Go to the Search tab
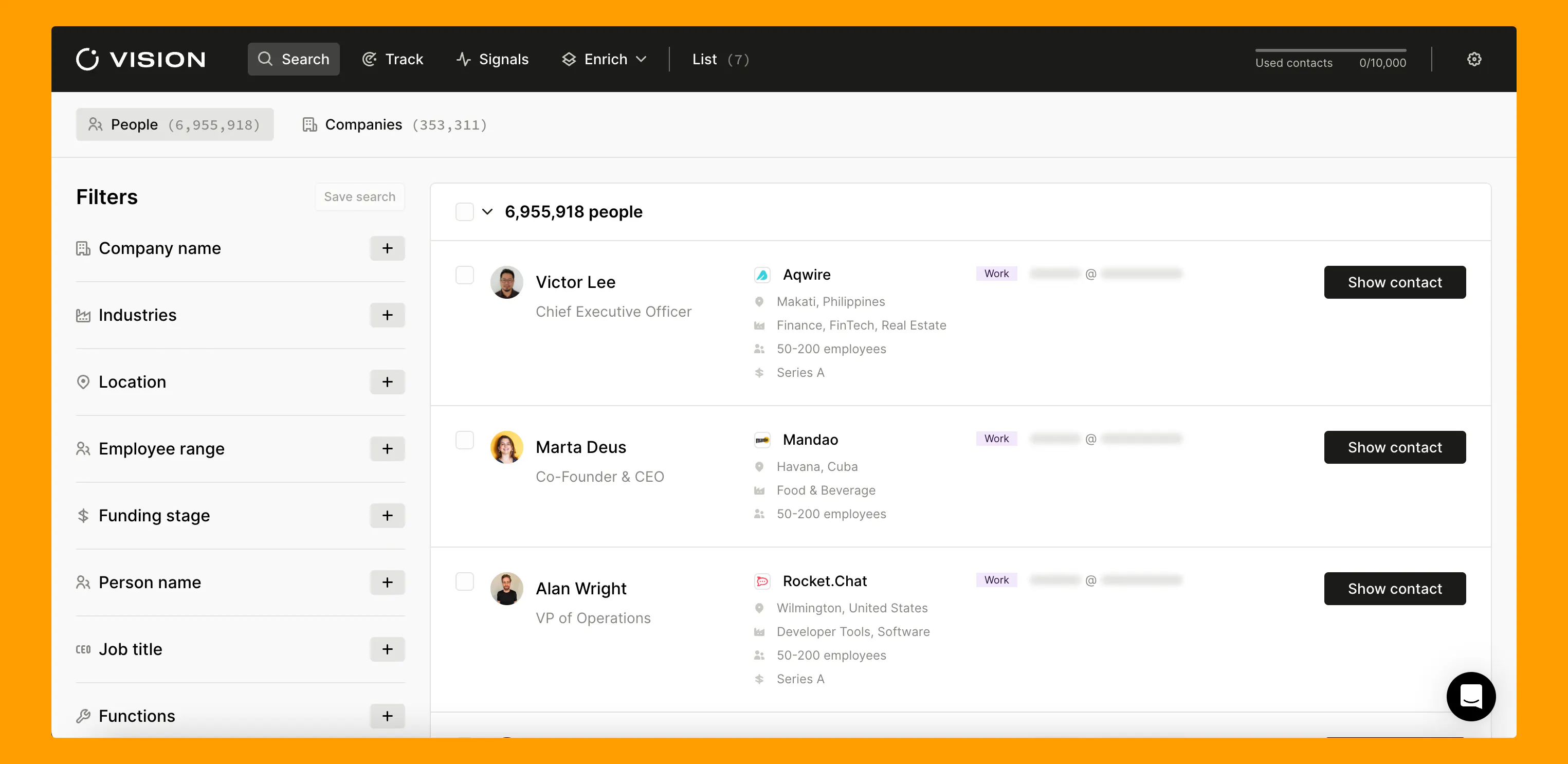Image resolution: width=1568 pixels, height=764 pixels. [x=294, y=59]
